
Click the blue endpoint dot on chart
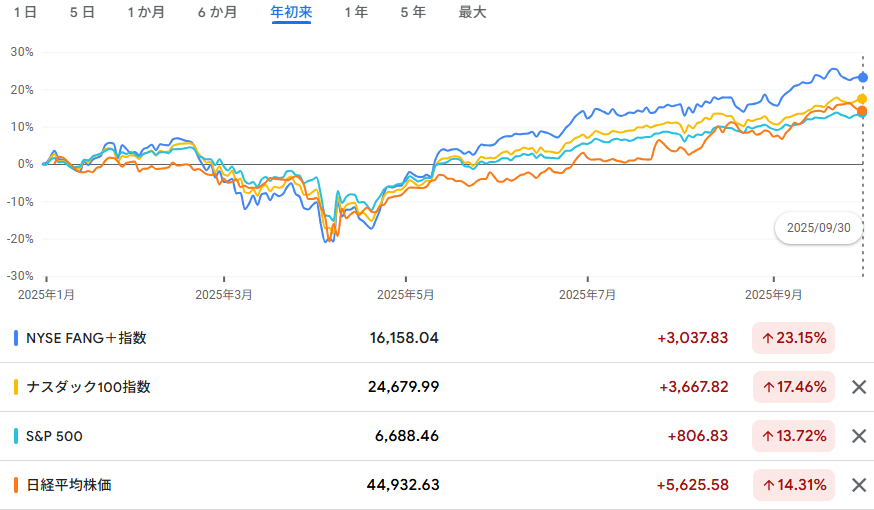pyautogui.click(x=863, y=77)
